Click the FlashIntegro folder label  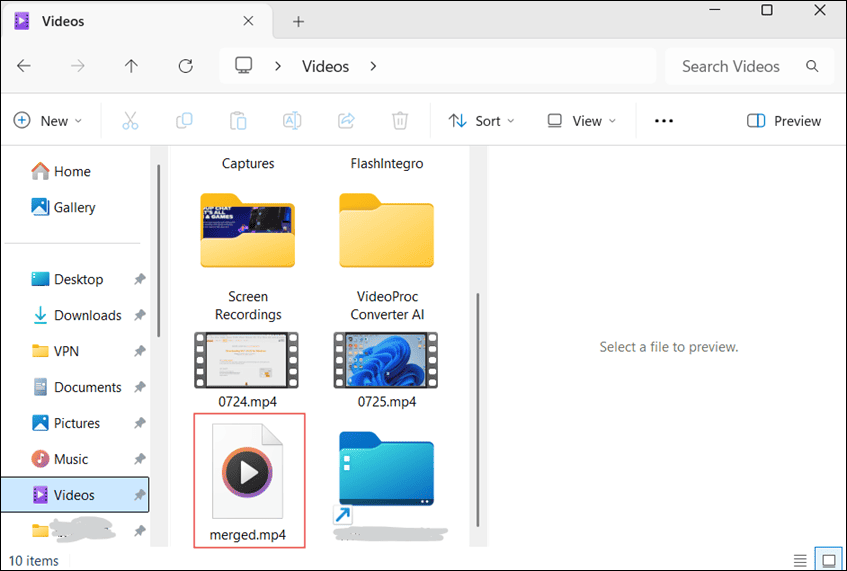[x=387, y=163]
